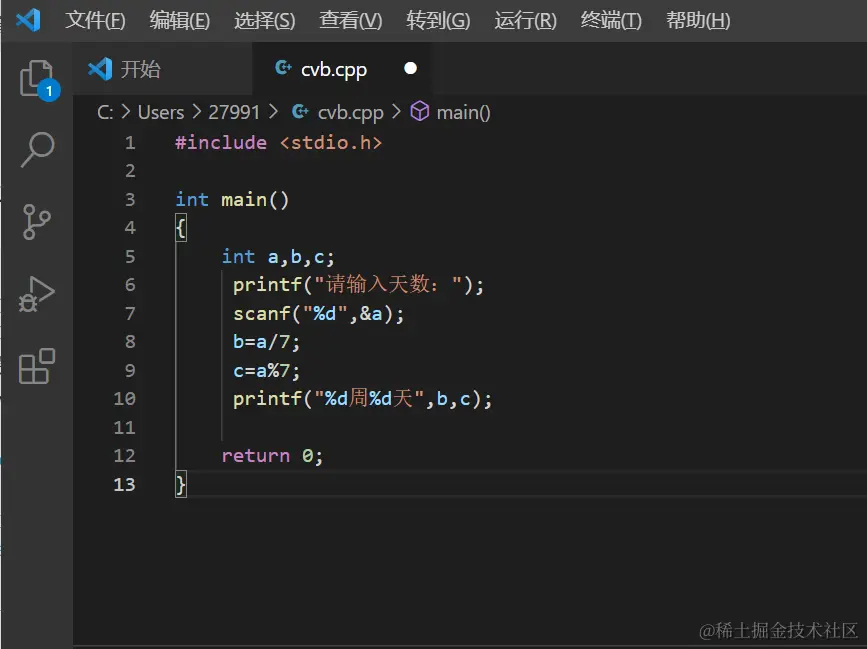Open the 文件 menu

point(95,19)
